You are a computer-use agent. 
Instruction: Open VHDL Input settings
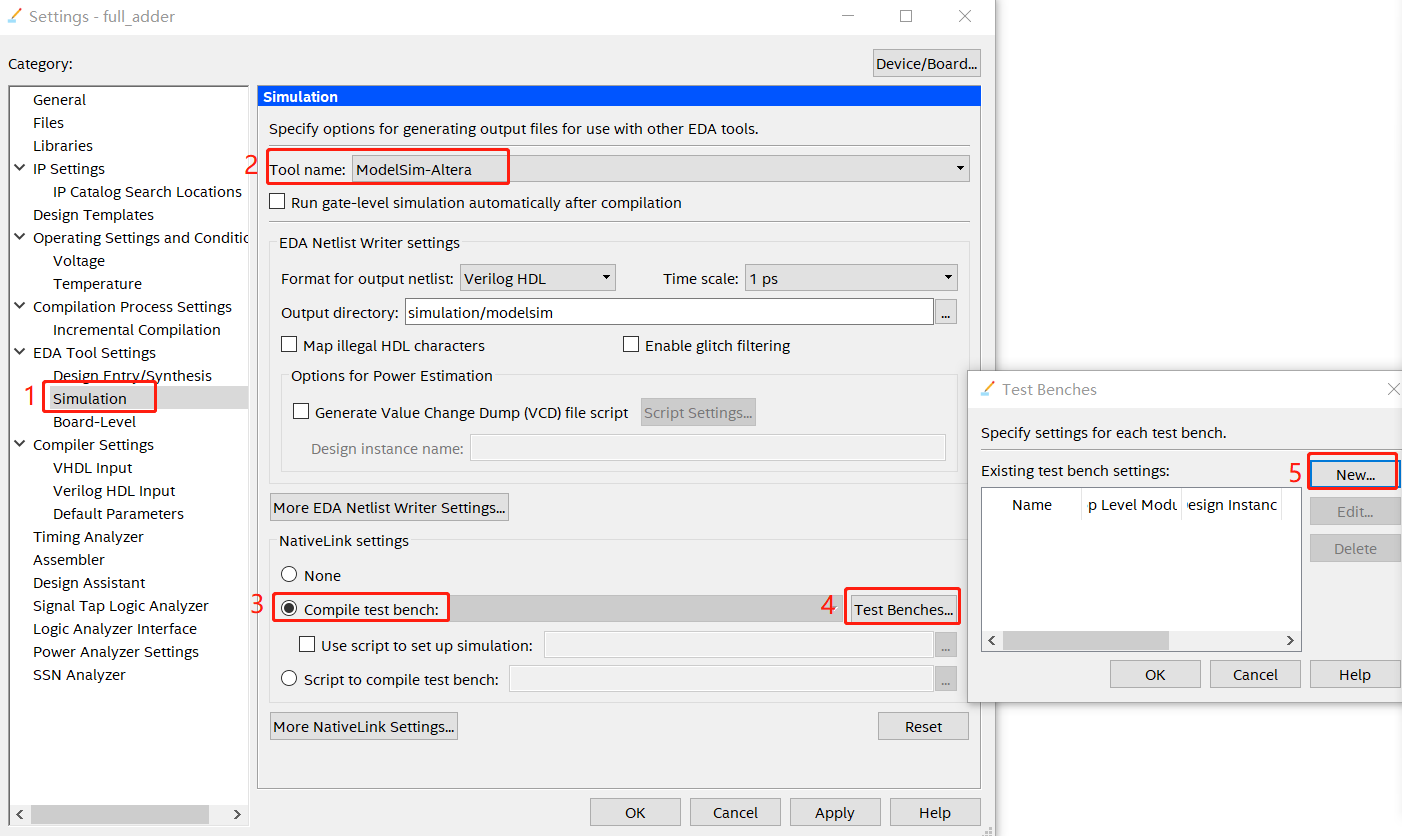92,468
